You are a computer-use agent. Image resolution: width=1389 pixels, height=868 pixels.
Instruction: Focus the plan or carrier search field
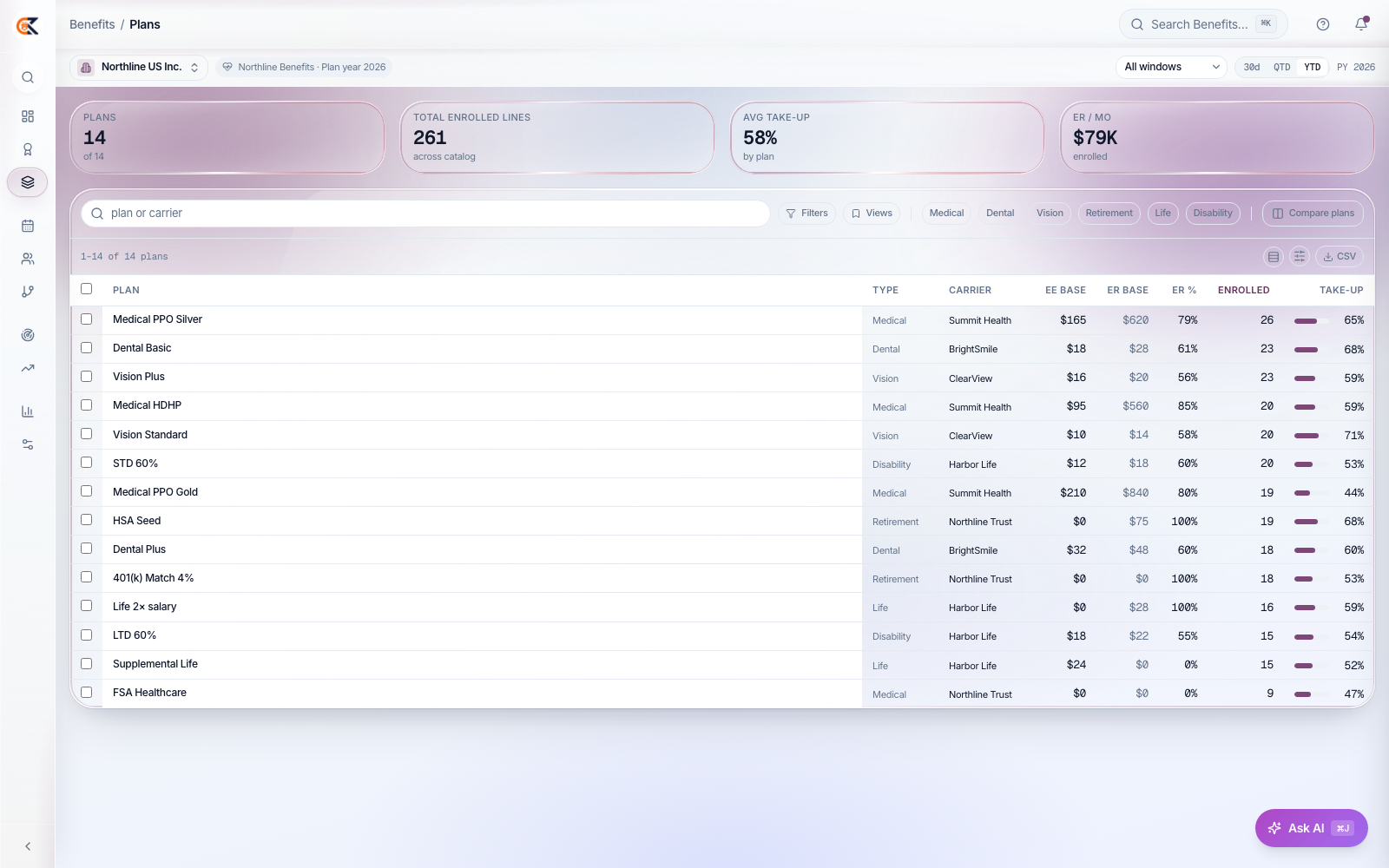tap(425, 214)
